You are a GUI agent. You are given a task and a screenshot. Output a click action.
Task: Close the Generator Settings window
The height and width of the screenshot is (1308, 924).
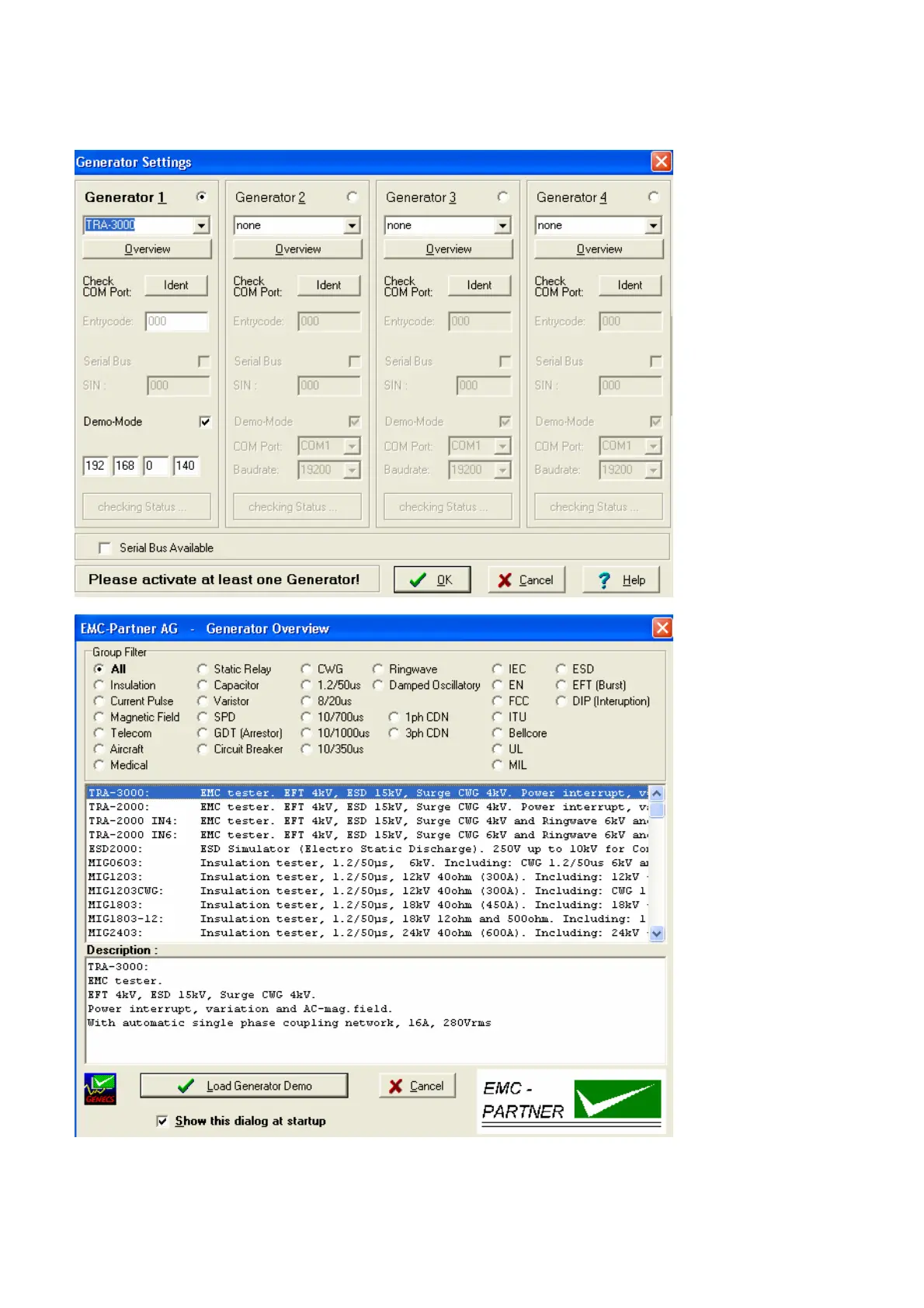[x=661, y=162]
